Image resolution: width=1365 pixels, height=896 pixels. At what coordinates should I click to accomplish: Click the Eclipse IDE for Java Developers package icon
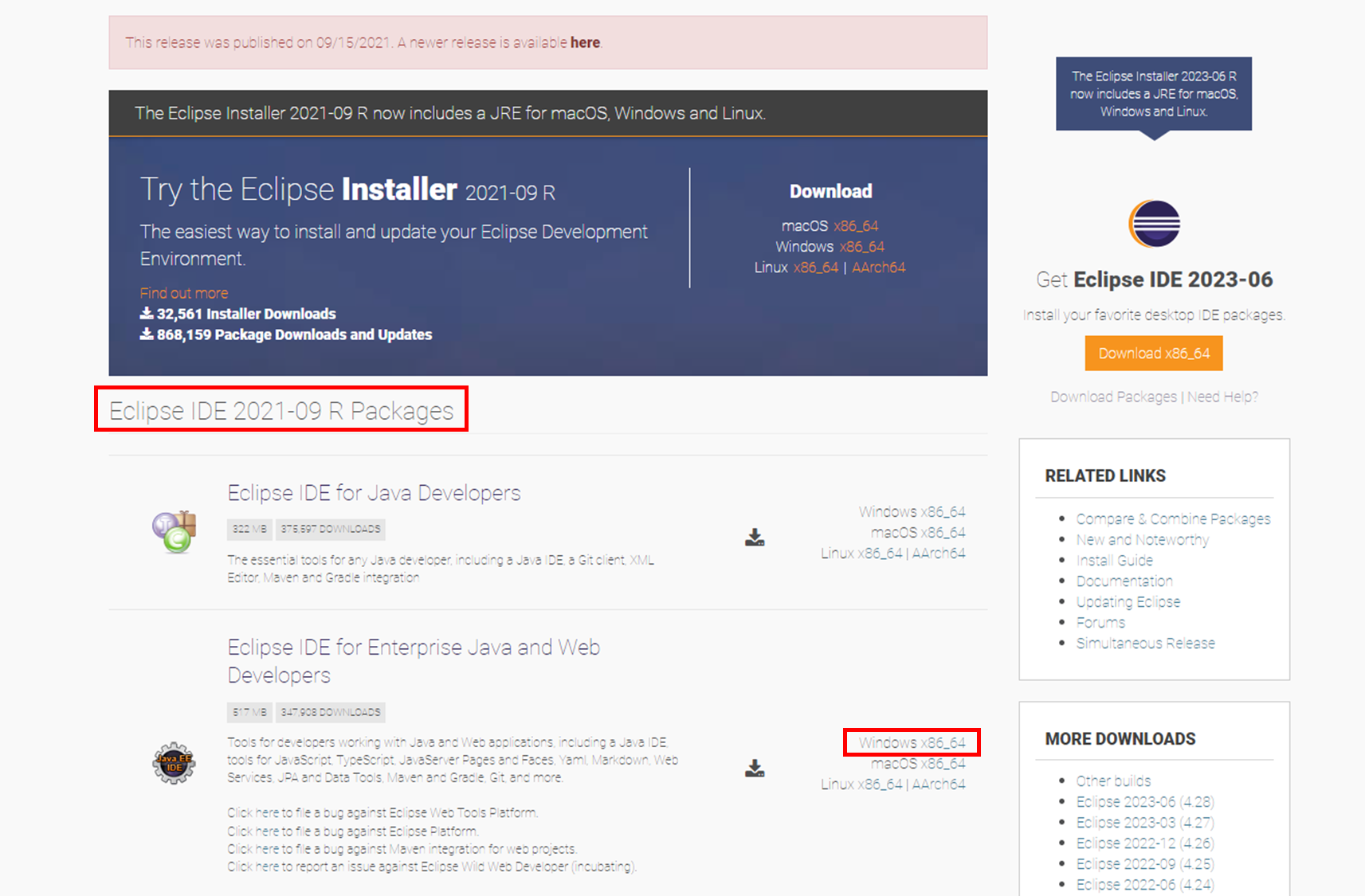(x=175, y=532)
